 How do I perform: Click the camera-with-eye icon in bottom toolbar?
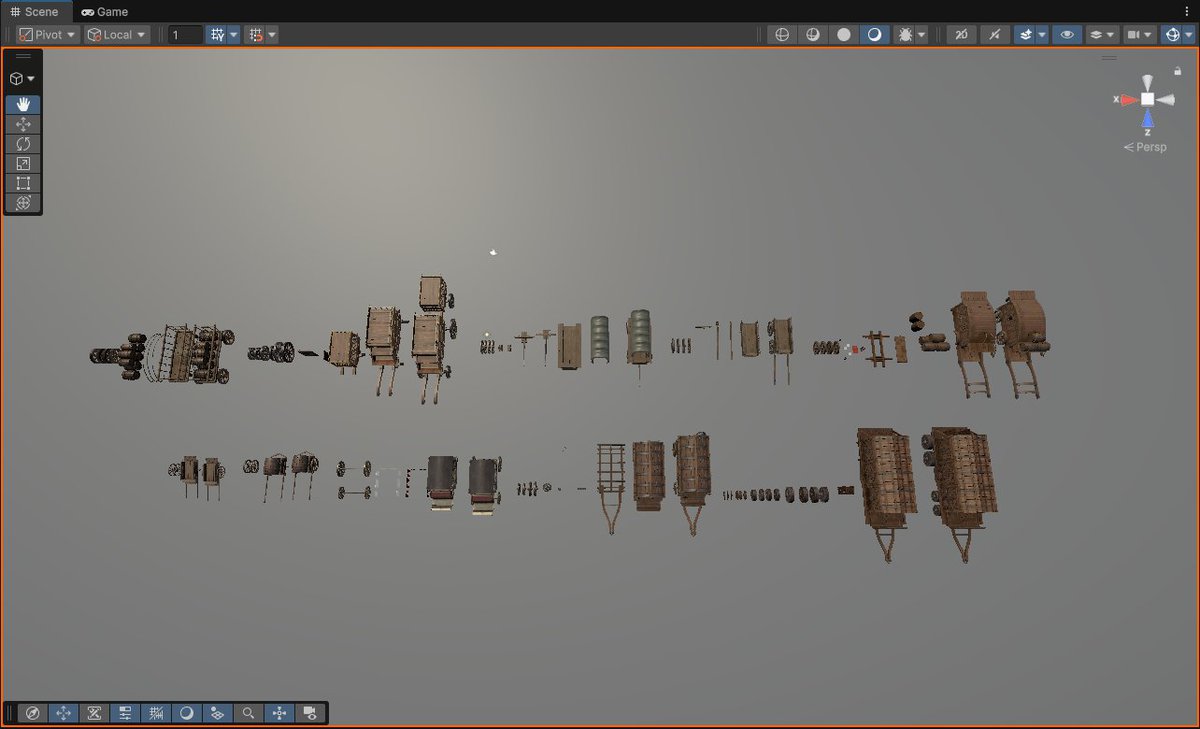(x=310, y=713)
